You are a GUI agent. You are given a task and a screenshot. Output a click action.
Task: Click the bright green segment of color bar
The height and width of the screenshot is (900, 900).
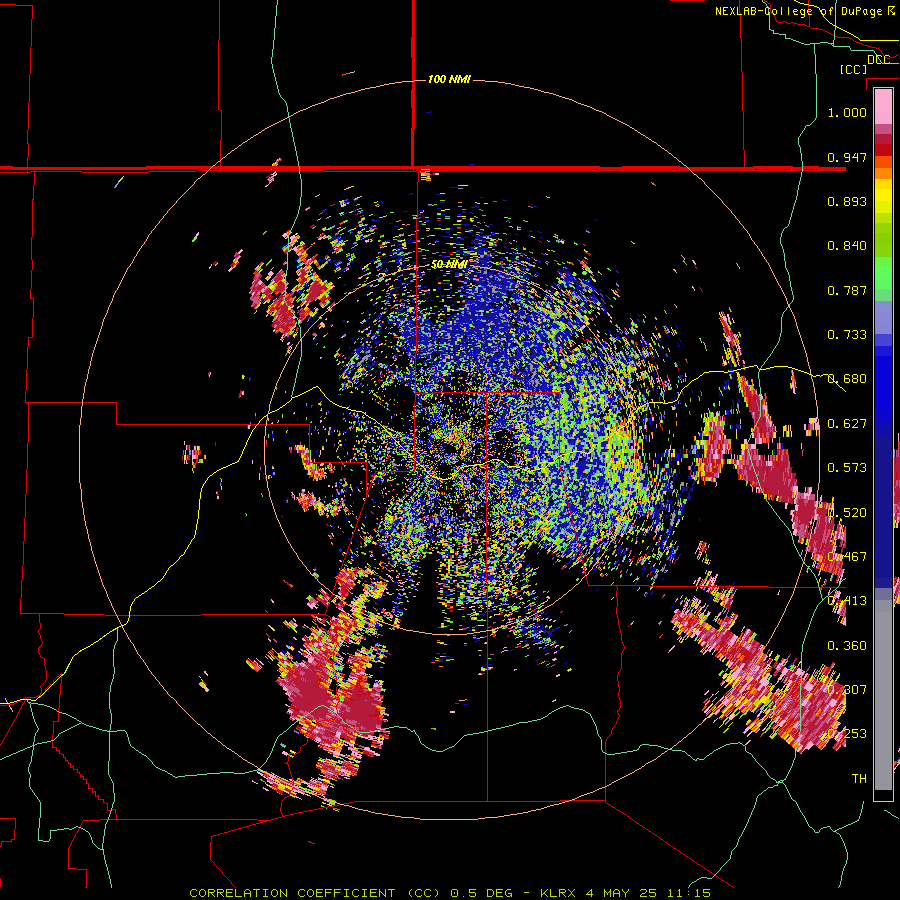pyautogui.click(x=883, y=273)
